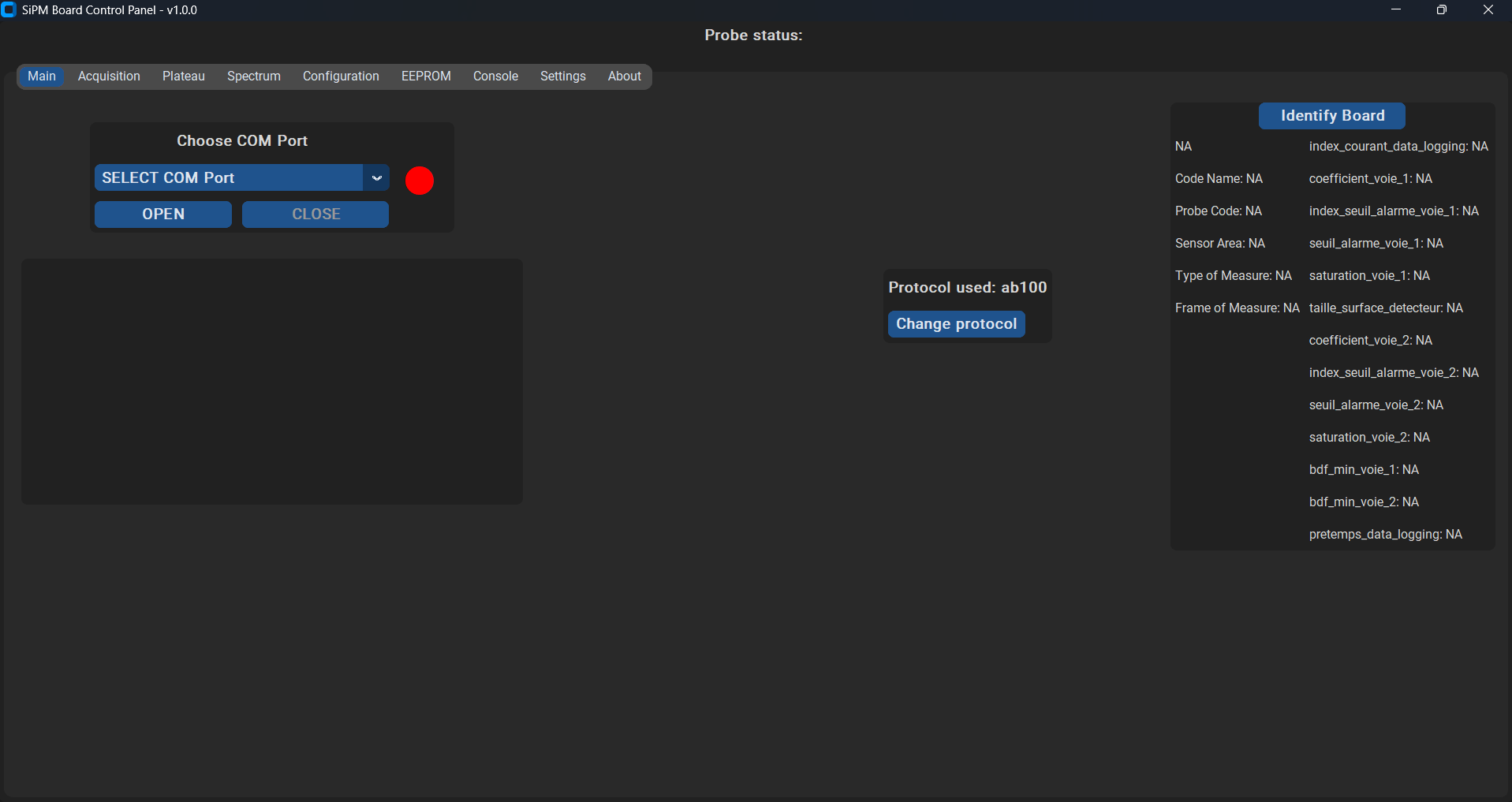Click the SiPM app icon in title bar
Screen dimensions: 1512x802
9,10
